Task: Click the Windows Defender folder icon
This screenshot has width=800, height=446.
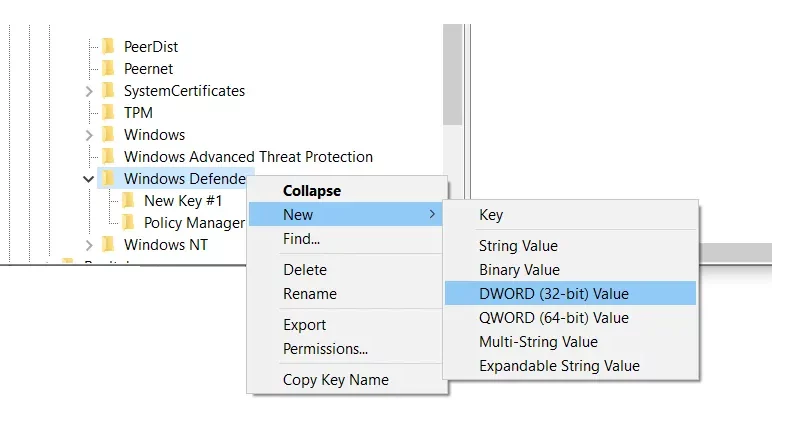Action: (x=108, y=179)
